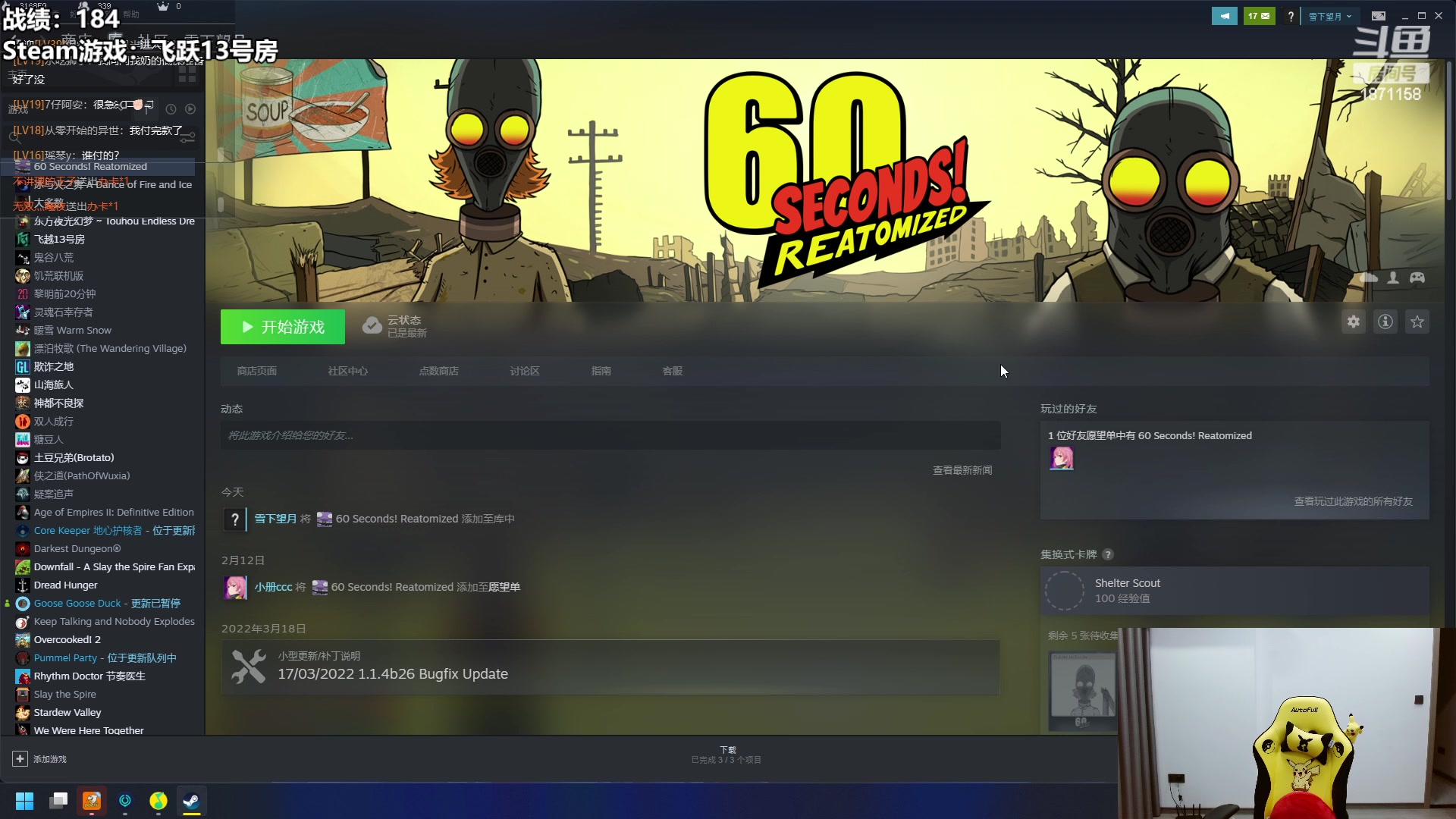Open the 1.1.4b26 Bugfix Update news item
Image resolution: width=1456 pixels, height=819 pixels.
pyautogui.click(x=610, y=667)
